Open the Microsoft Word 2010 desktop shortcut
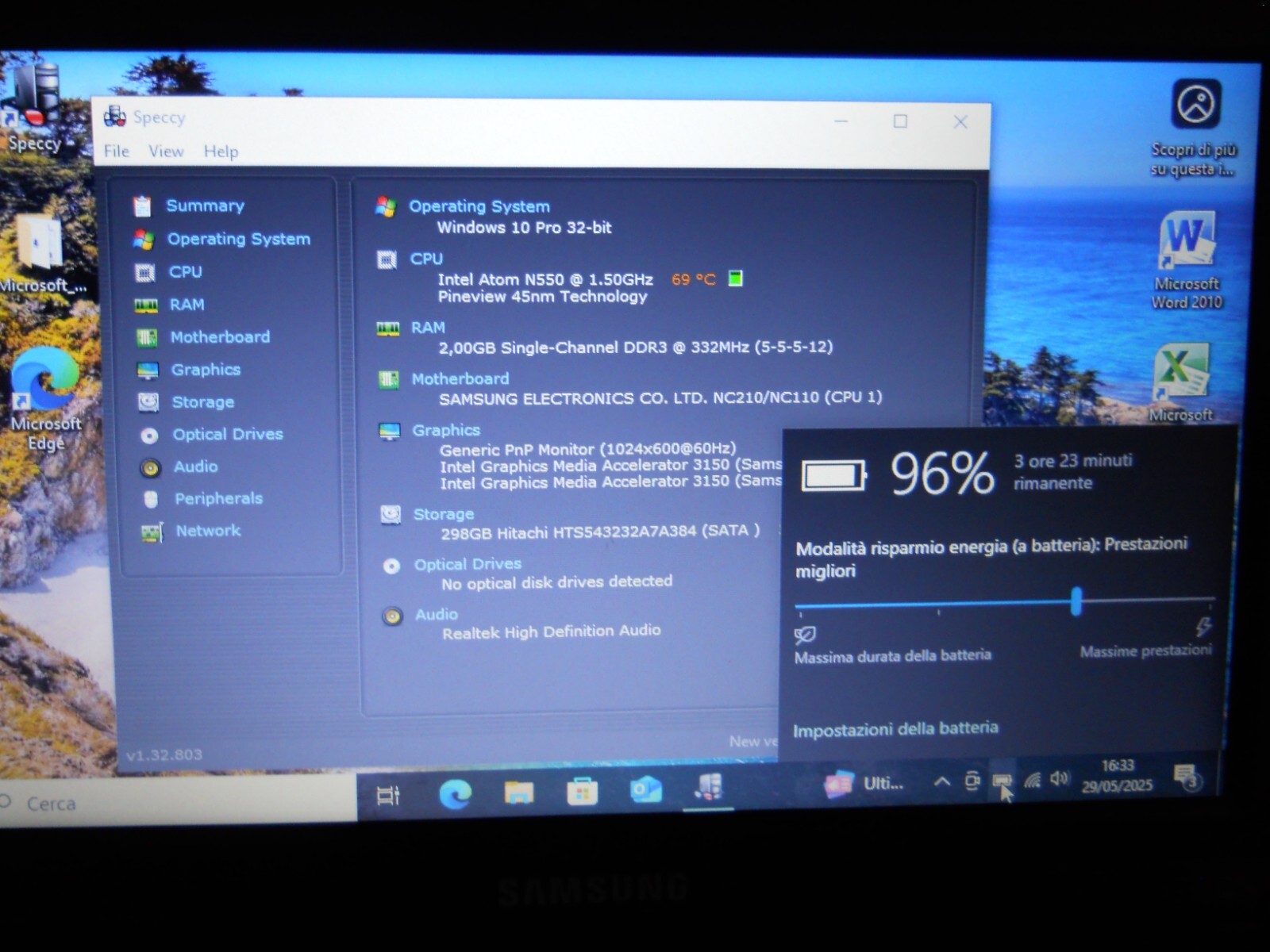 click(x=1187, y=260)
